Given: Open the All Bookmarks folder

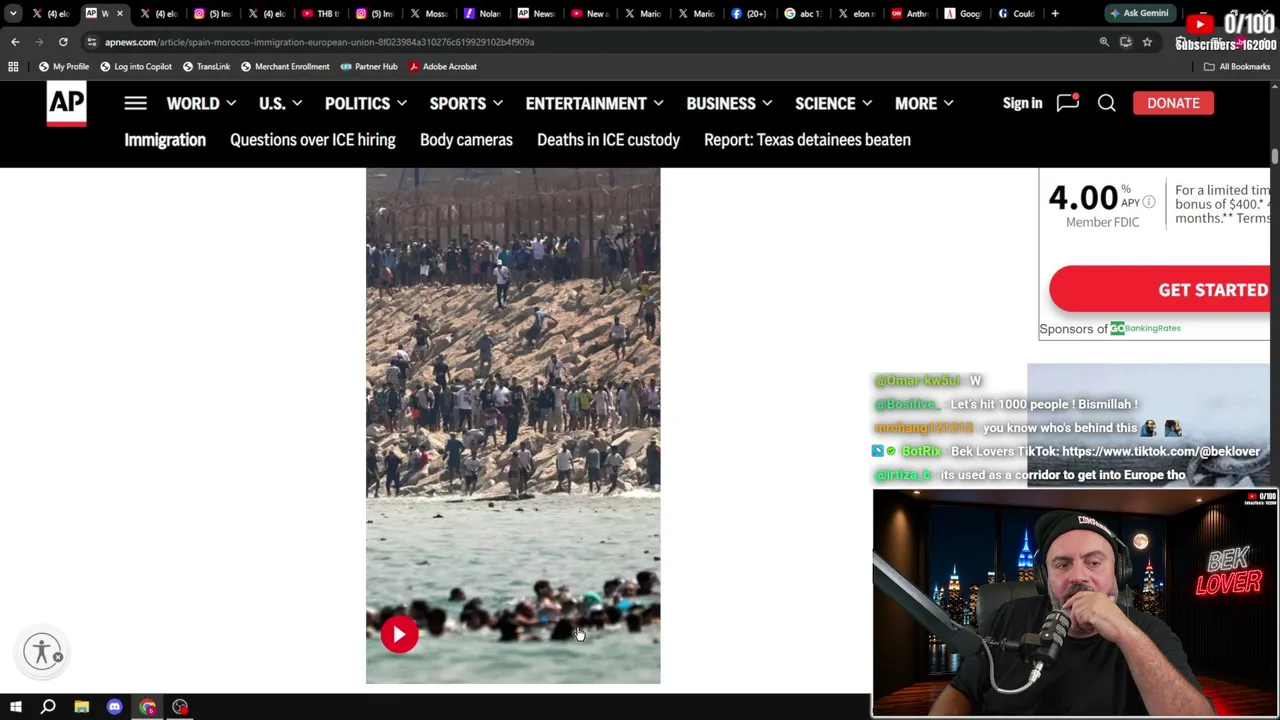Looking at the screenshot, I should (1237, 66).
